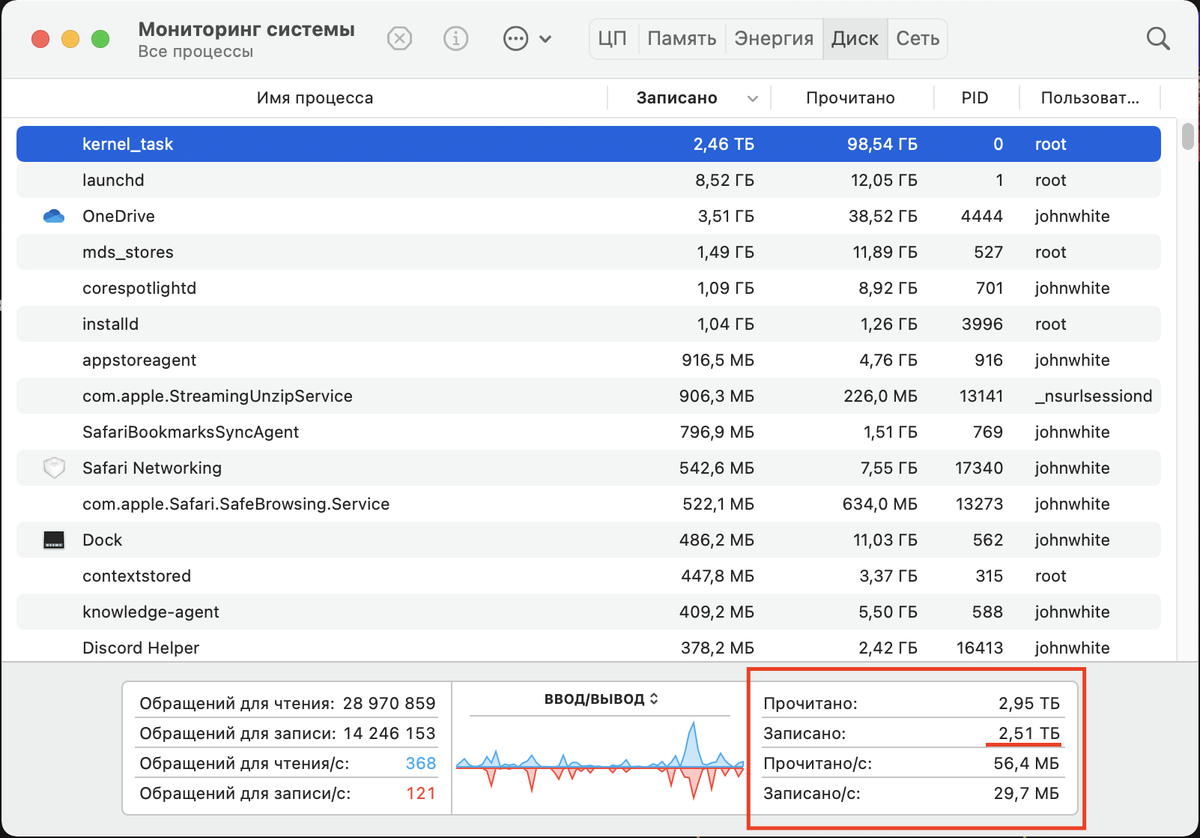This screenshot has width=1200, height=838.
Task: Select the Диск tab
Action: point(855,39)
